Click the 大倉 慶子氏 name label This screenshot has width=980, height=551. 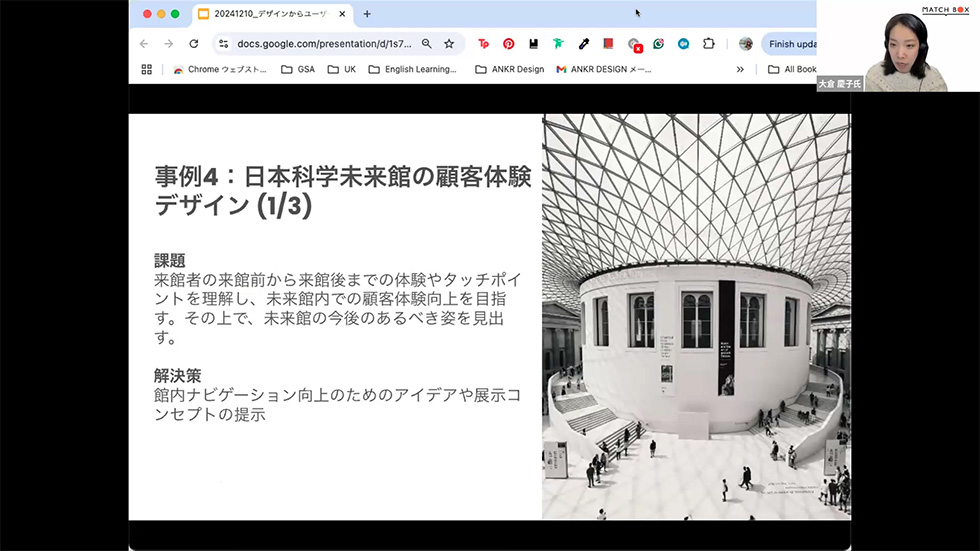[839, 84]
